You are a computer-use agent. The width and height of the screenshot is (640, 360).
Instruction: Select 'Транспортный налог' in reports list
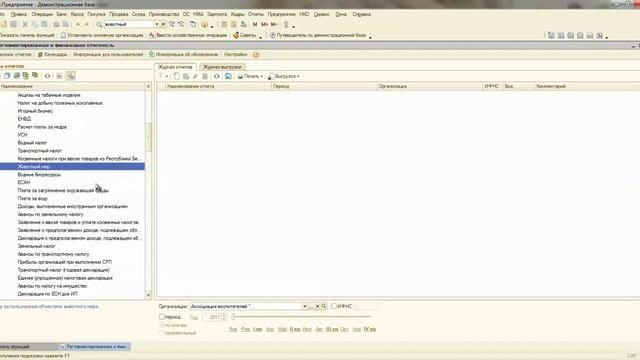click(40, 151)
